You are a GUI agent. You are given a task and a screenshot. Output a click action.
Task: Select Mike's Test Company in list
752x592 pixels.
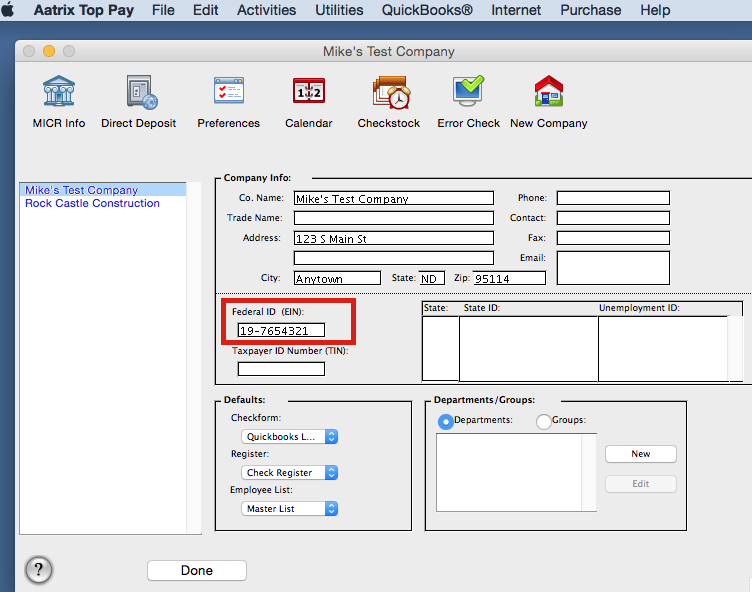point(103,190)
